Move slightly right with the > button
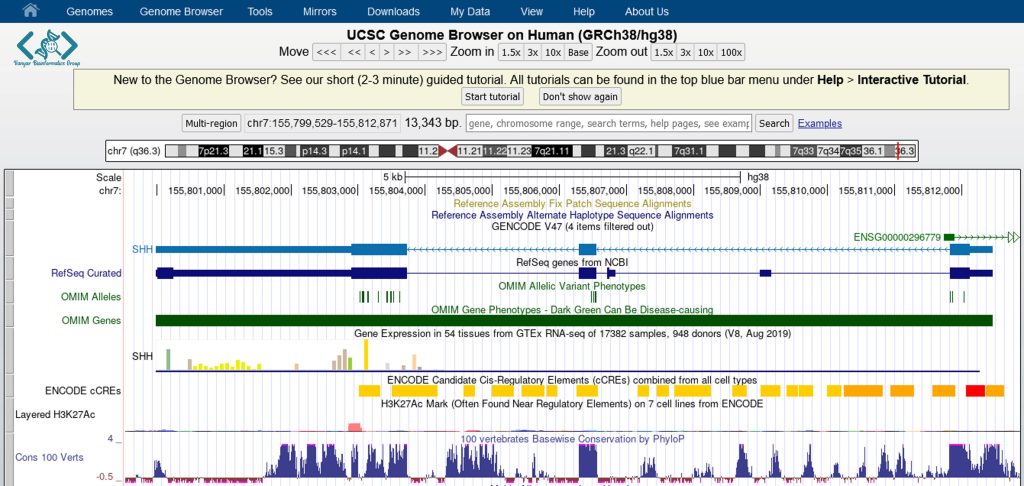Viewport: 1024px width, 486px height. point(387,52)
